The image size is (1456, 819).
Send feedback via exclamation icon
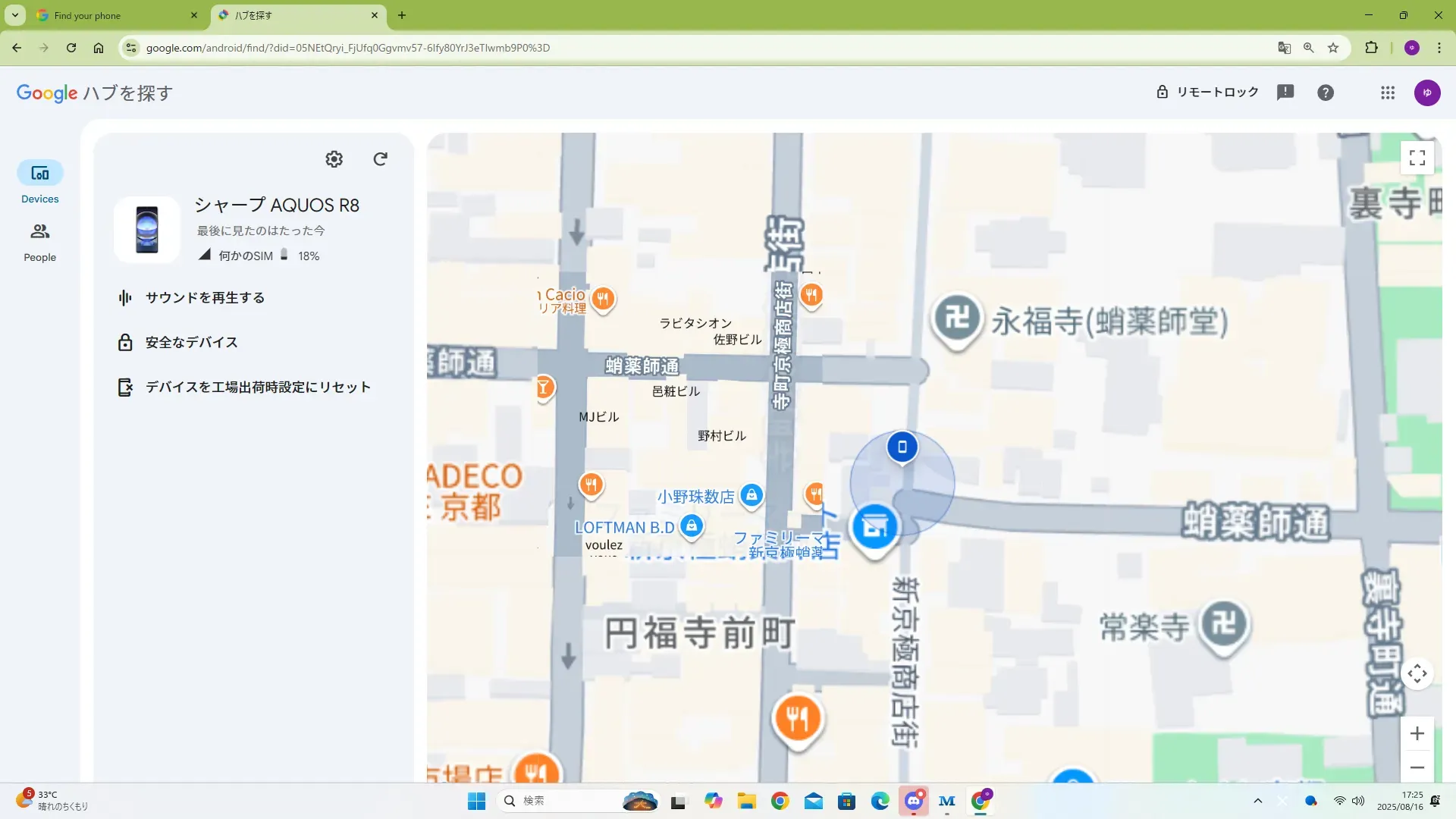(1285, 93)
